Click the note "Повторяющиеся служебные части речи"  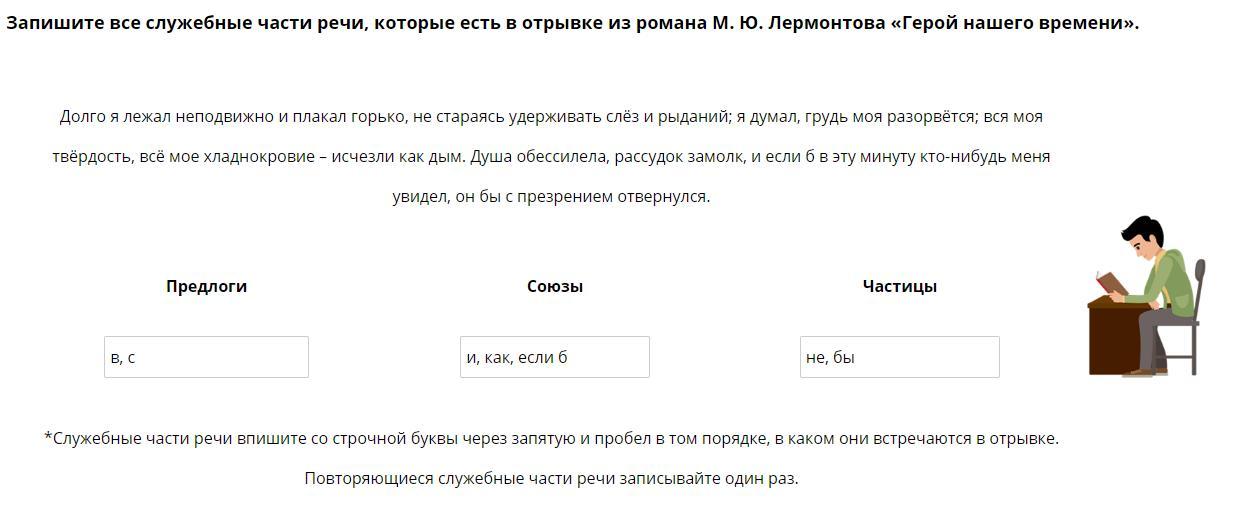[x=551, y=478]
